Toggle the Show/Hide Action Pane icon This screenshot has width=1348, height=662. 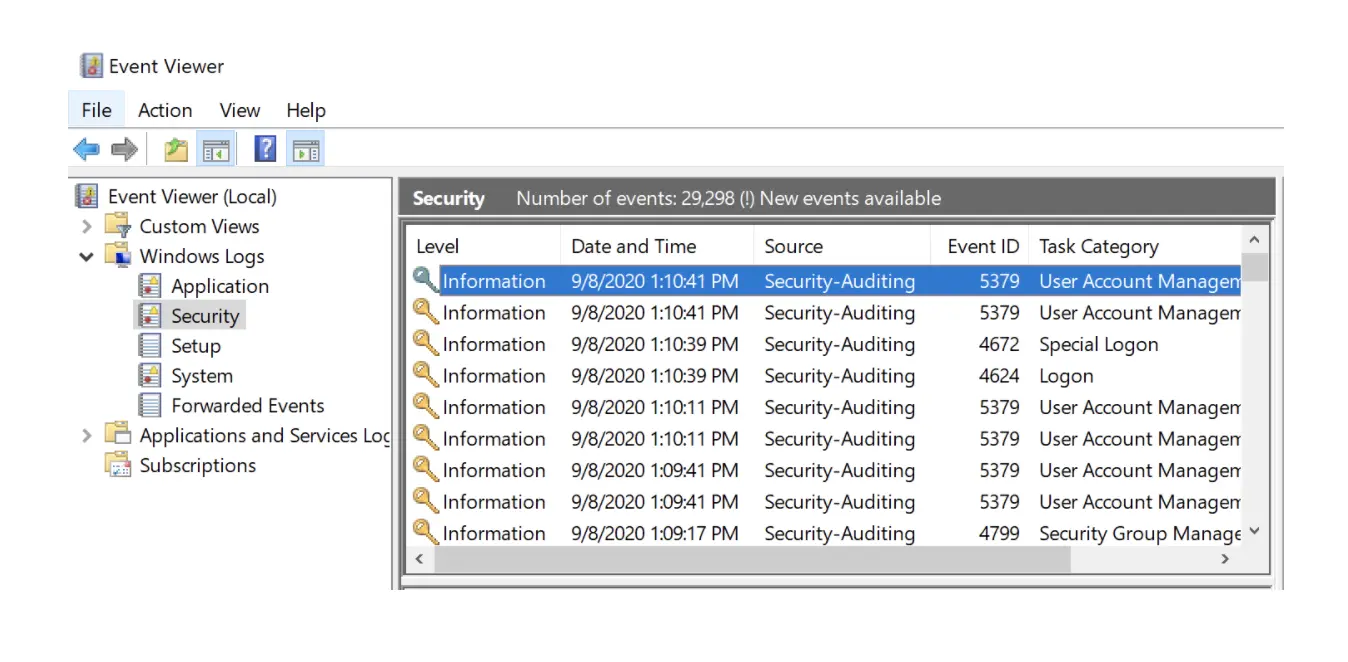(x=306, y=150)
